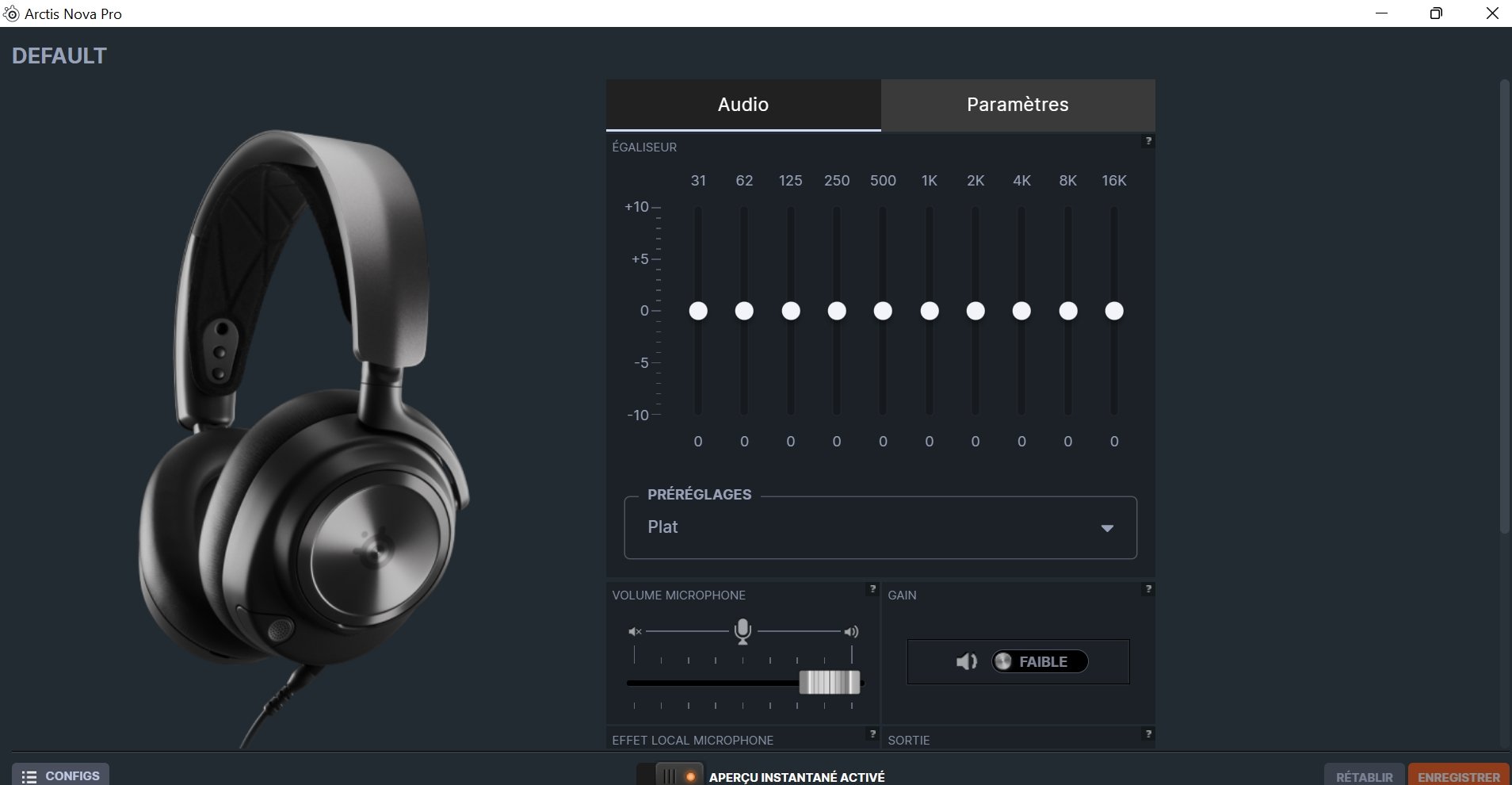Click the vertical scrollbar on the right
The height and width of the screenshot is (785, 1512).
tap(1505, 306)
